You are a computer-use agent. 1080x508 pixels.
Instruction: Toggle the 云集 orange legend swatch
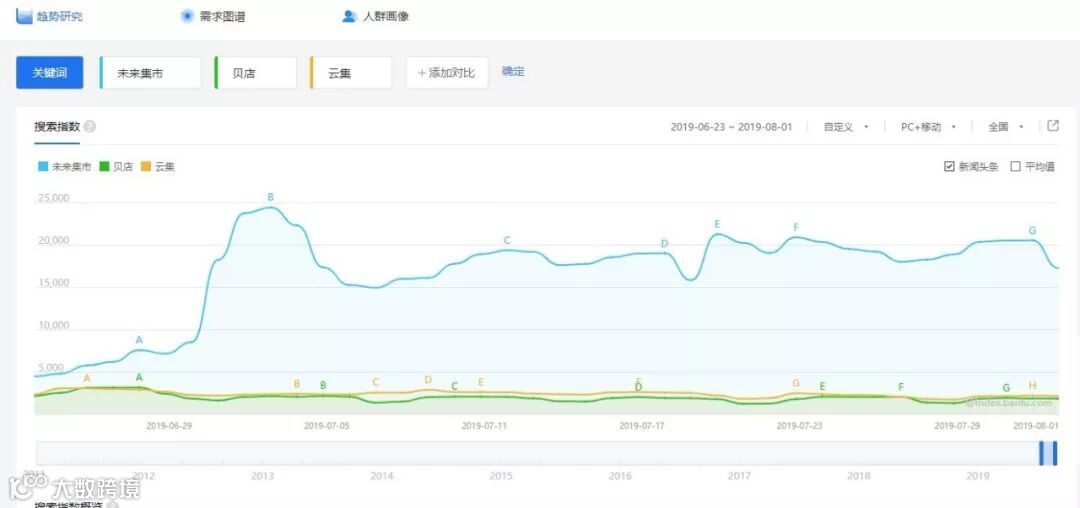click(x=145, y=167)
